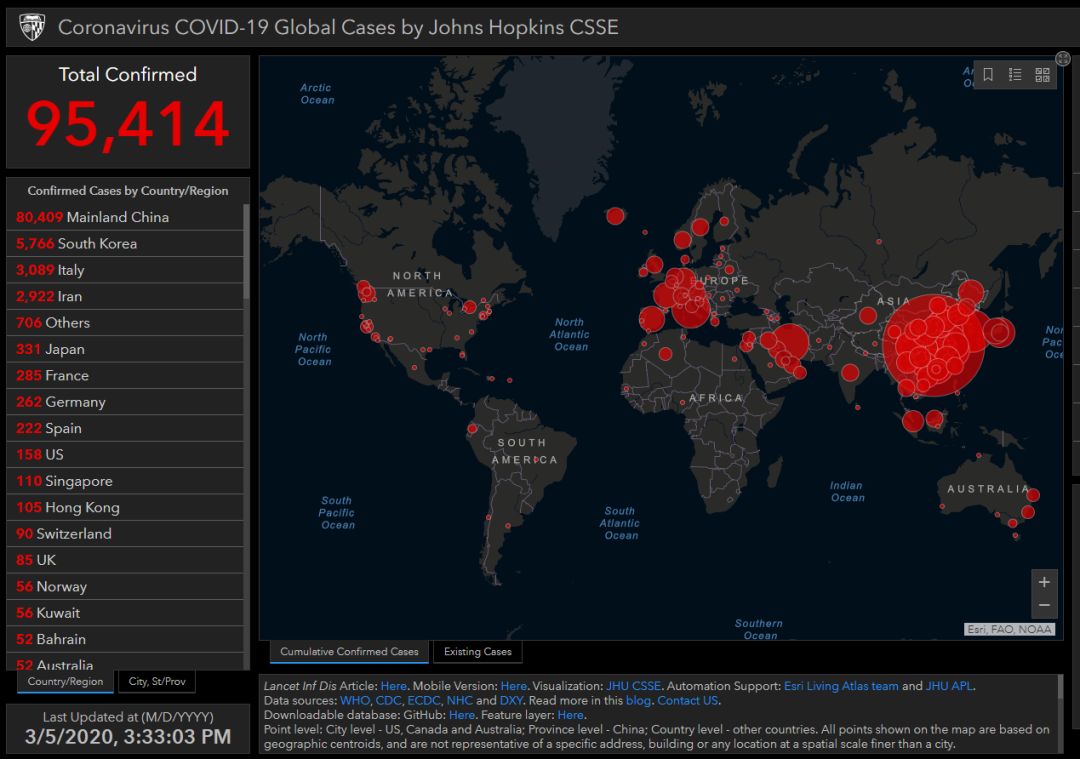Select the Italy row in the list
Viewport: 1080px width, 759px height.
(125, 270)
